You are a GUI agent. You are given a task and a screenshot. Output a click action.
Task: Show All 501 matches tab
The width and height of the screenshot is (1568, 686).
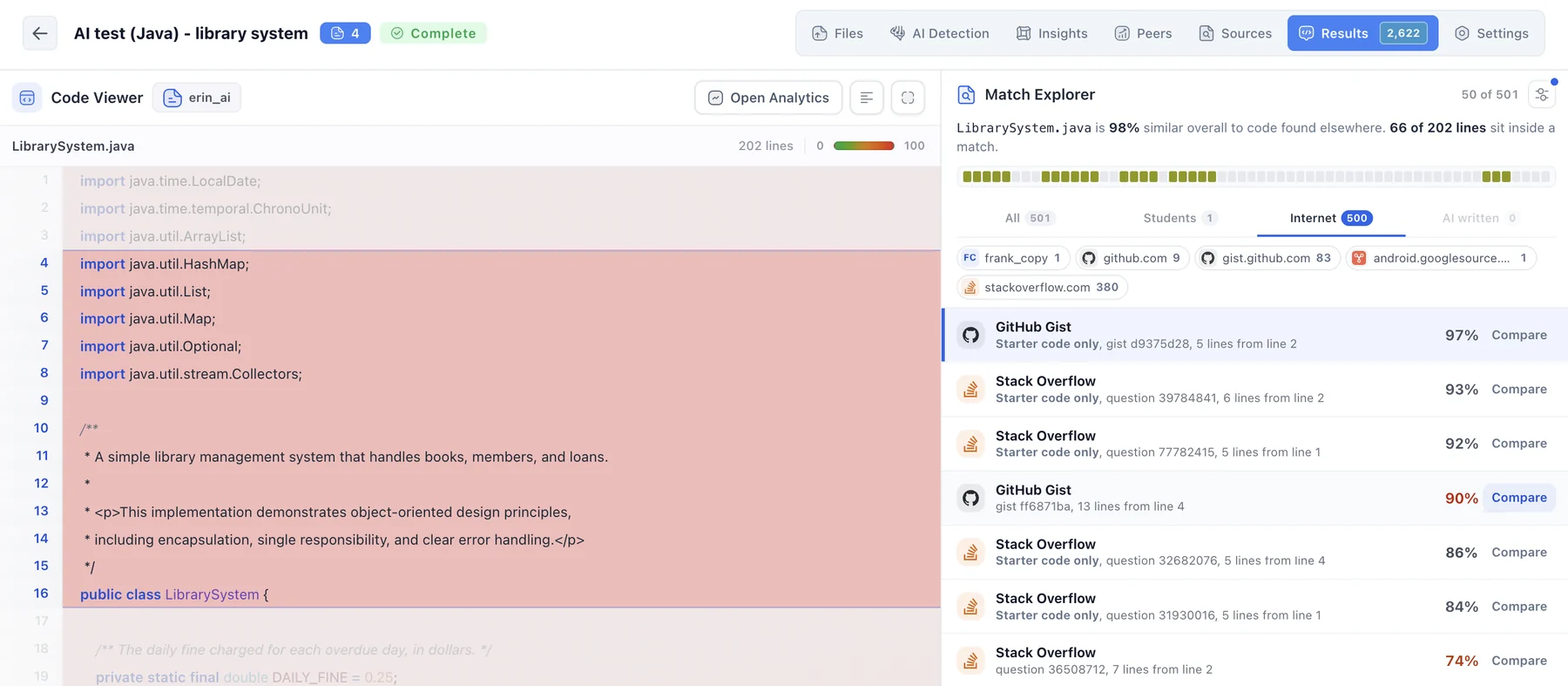coord(1030,218)
